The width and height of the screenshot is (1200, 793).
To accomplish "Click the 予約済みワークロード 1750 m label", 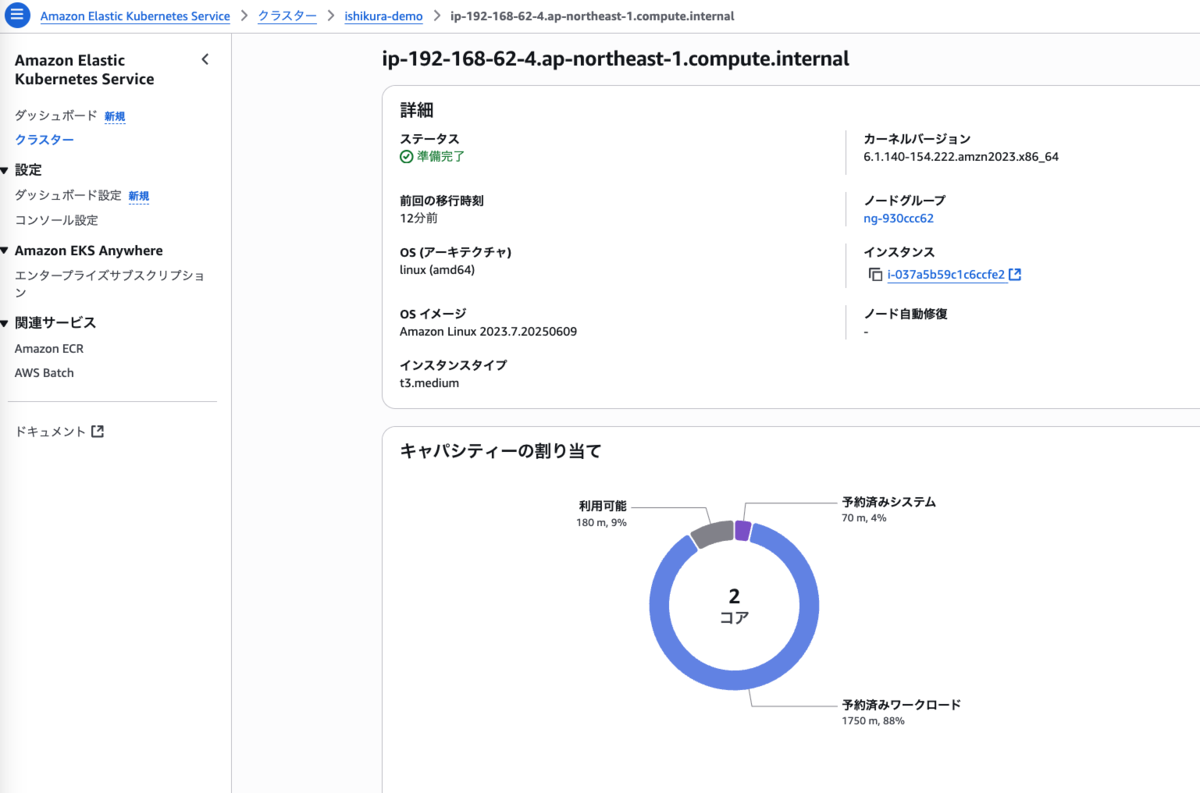I will pyautogui.click(x=901, y=712).
